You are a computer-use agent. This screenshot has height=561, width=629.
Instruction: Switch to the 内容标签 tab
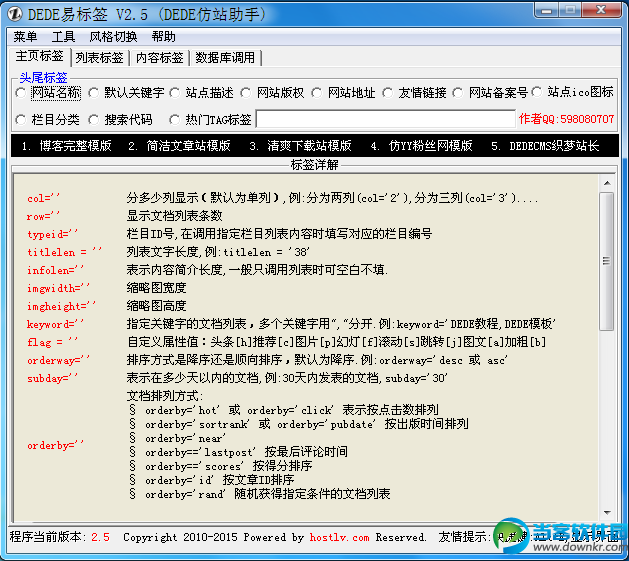159,58
